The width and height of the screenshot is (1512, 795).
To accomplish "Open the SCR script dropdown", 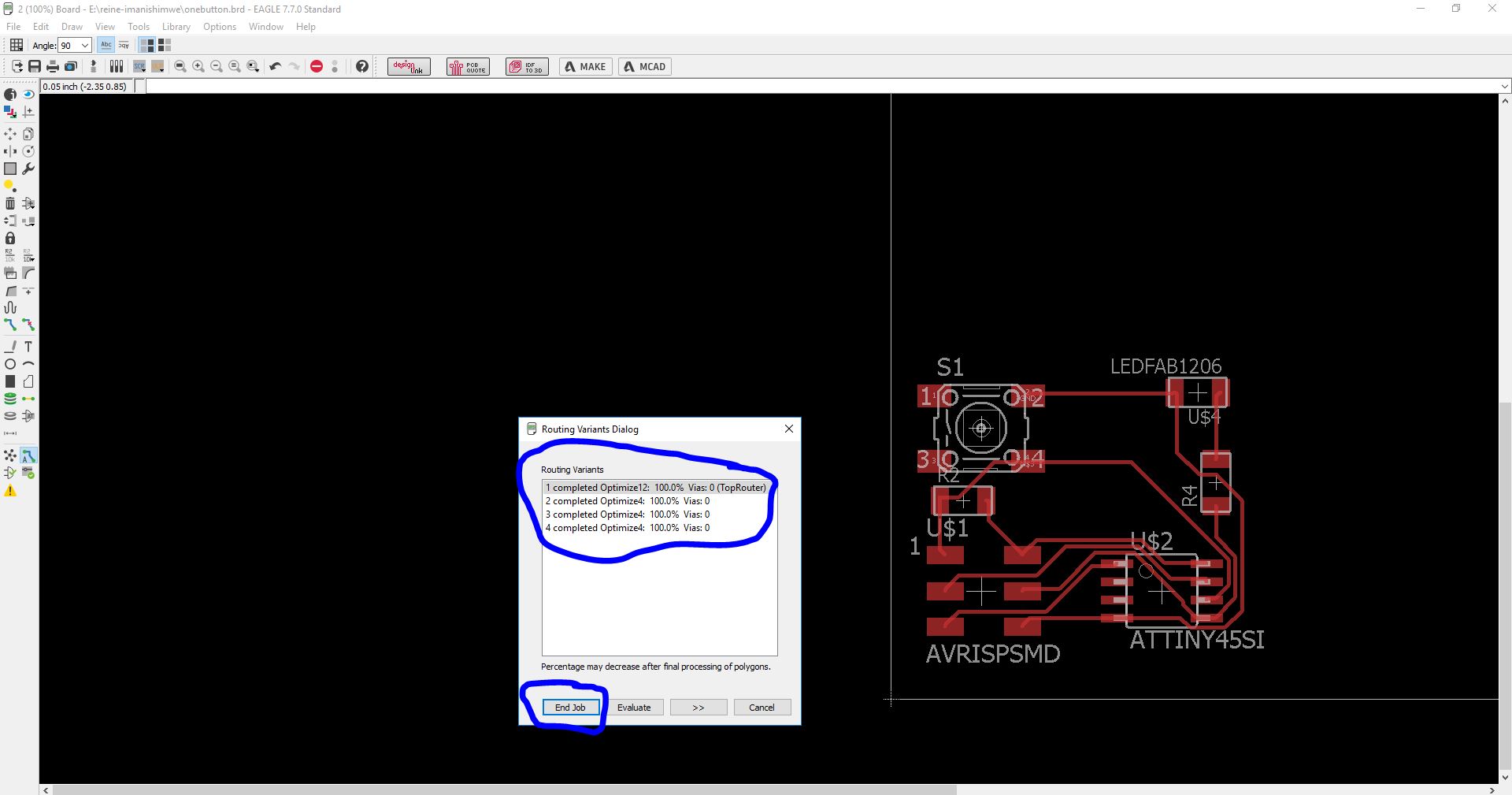I will (139, 66).
